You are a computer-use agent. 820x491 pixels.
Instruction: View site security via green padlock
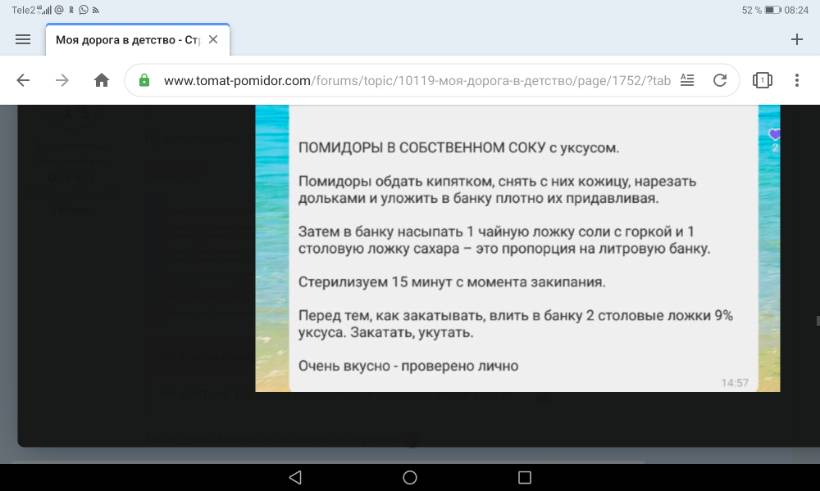pyautogui.click(x=145, y=81)
